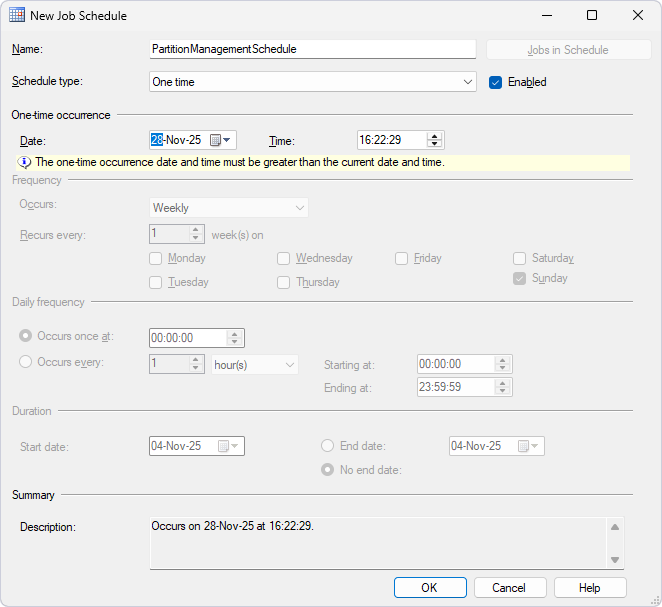Decrease the Occurs every interval value
This screenshot has width=662, height=607.
[195, 368]
